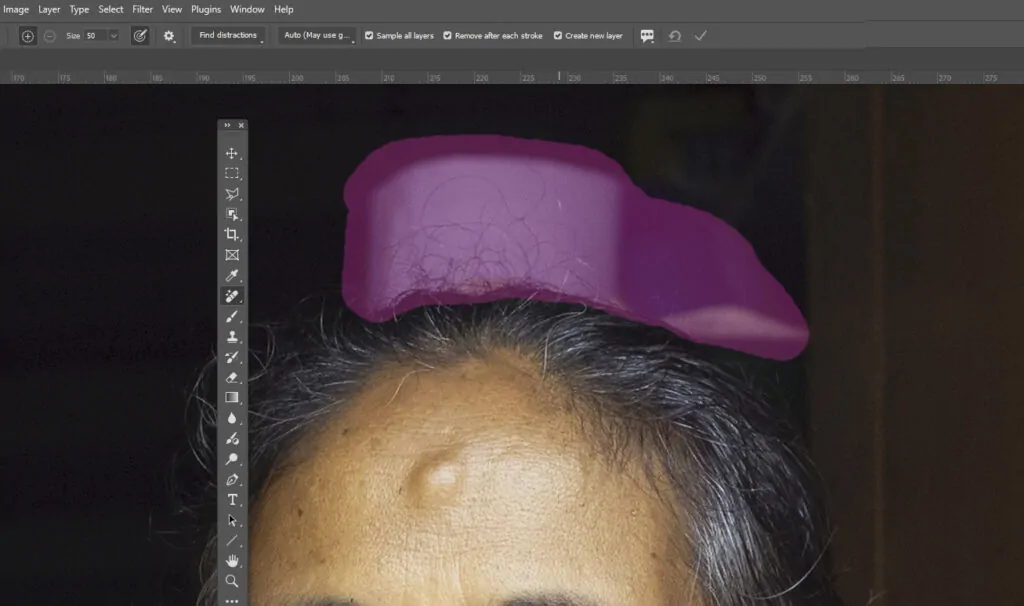Screen dimensions: 1024x606
Task: Select the Zoom magnifier tool
Action: (232, 581)
